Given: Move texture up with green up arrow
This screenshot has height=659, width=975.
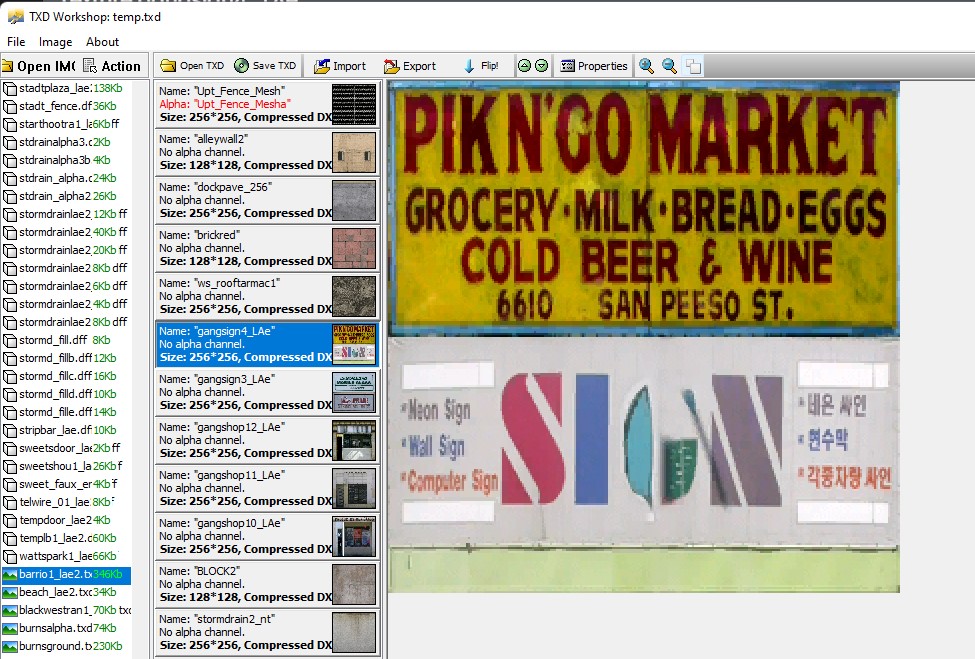Looking at the screenshot, I should (524, 66).
